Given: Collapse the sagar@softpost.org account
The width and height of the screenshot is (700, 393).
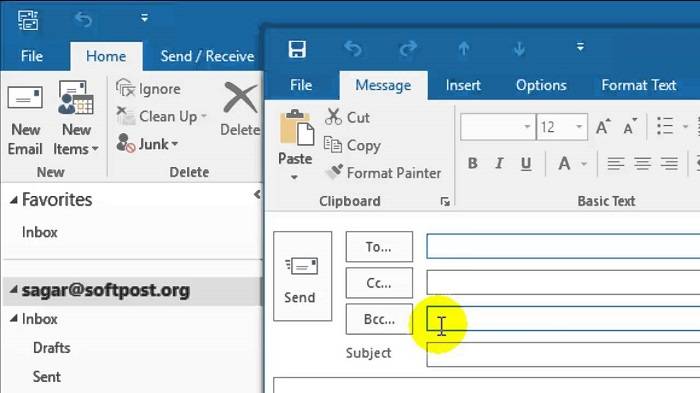Looking at the screenshot, I should 14,290.
